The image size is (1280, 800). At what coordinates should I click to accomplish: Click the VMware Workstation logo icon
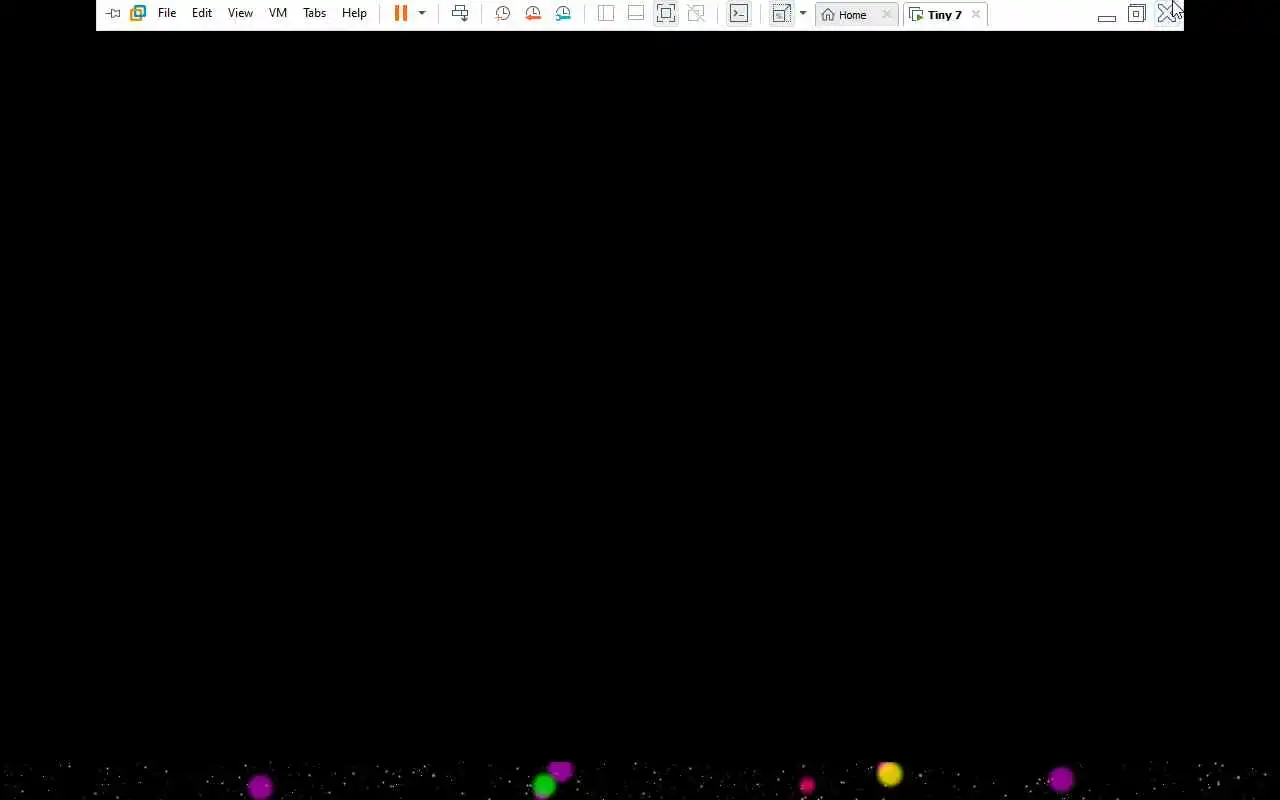tap(138, 13)
